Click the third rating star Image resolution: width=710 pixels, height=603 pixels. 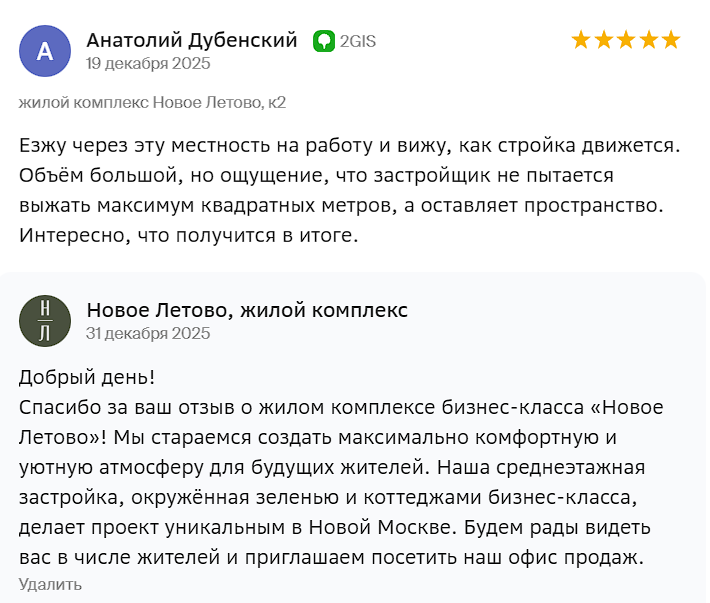pos(626,40)
